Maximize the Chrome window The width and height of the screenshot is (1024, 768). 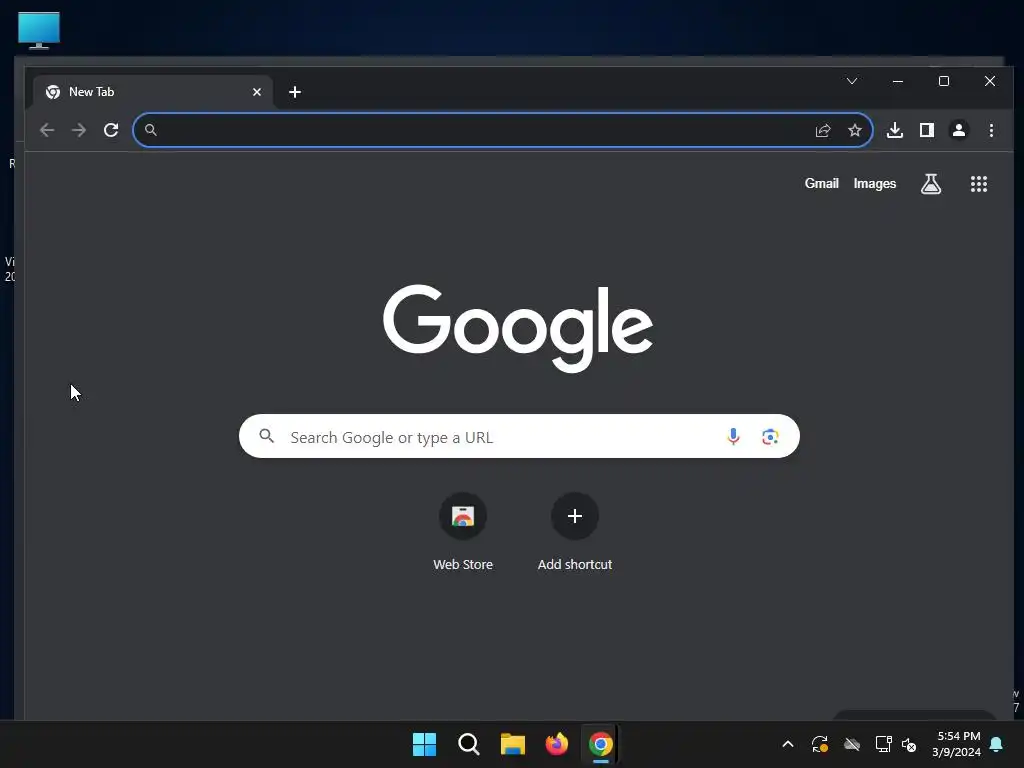pyautogui.click(x=944, y=81)
